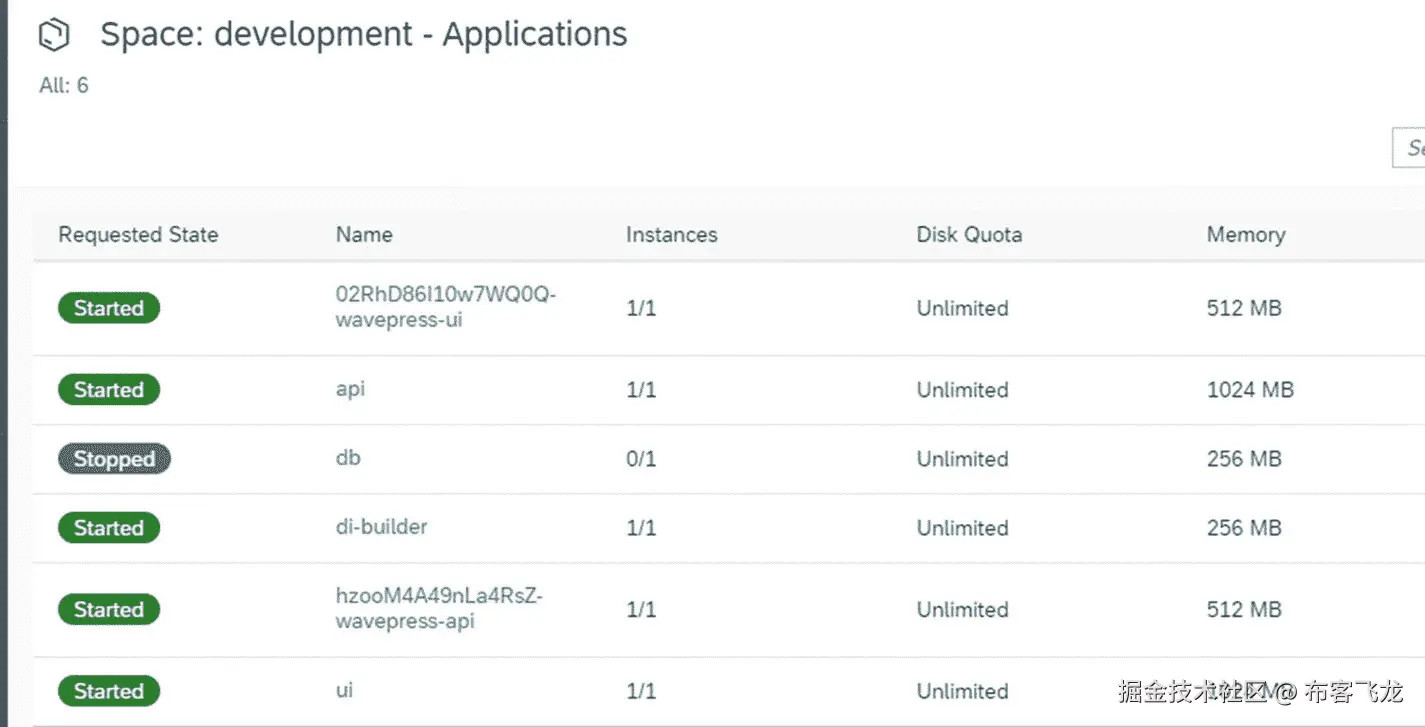Image resolution: width=1425 pixels, height=727 pixels.
Task: Open the ui application link
Action: point(344,690)
